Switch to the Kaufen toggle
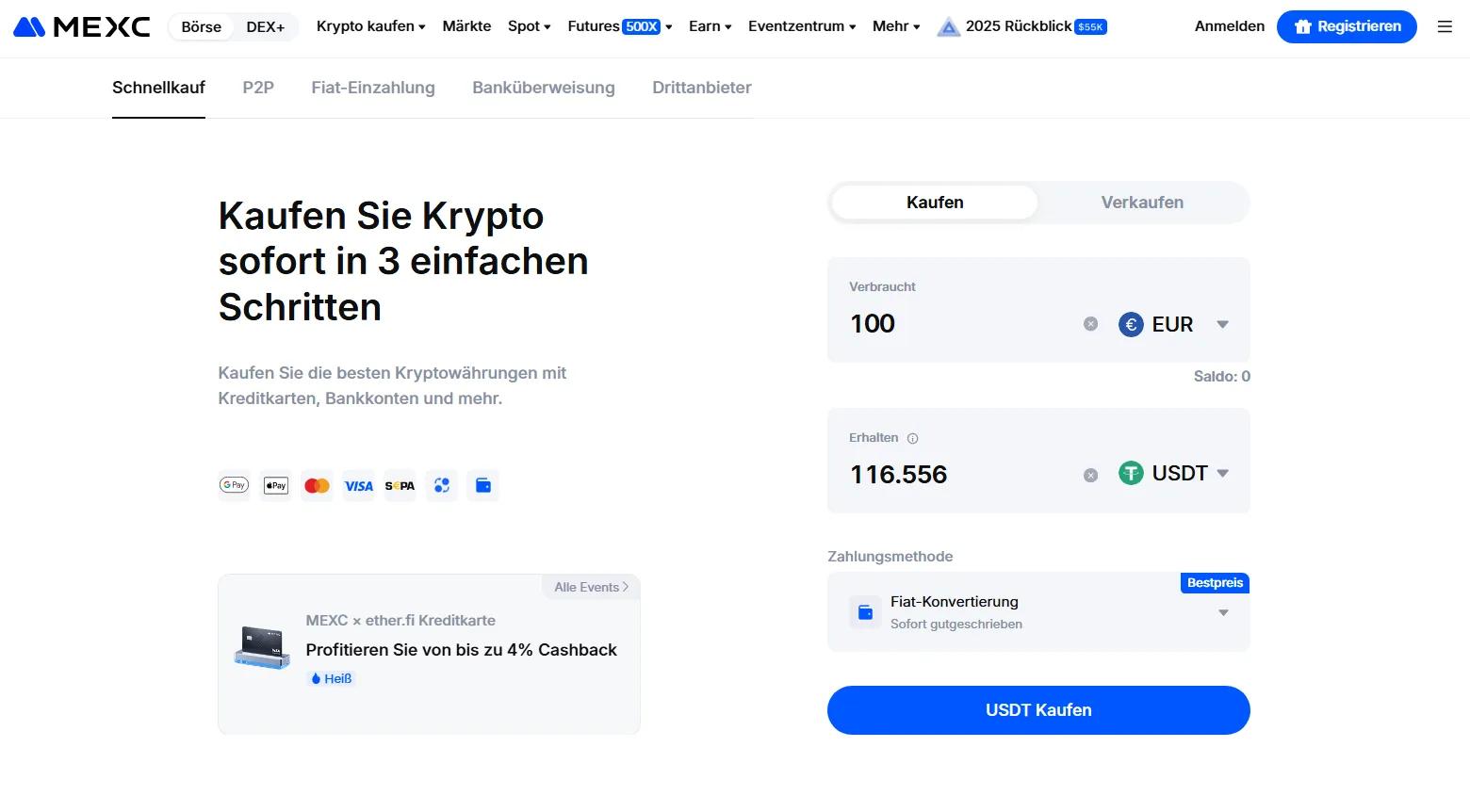 pyautogui.click(x=935, y=203)
